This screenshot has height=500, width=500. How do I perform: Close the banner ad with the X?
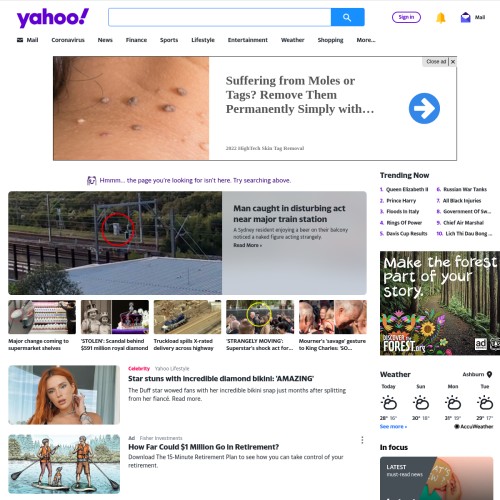pyautogui.click(x=453, y=62)
